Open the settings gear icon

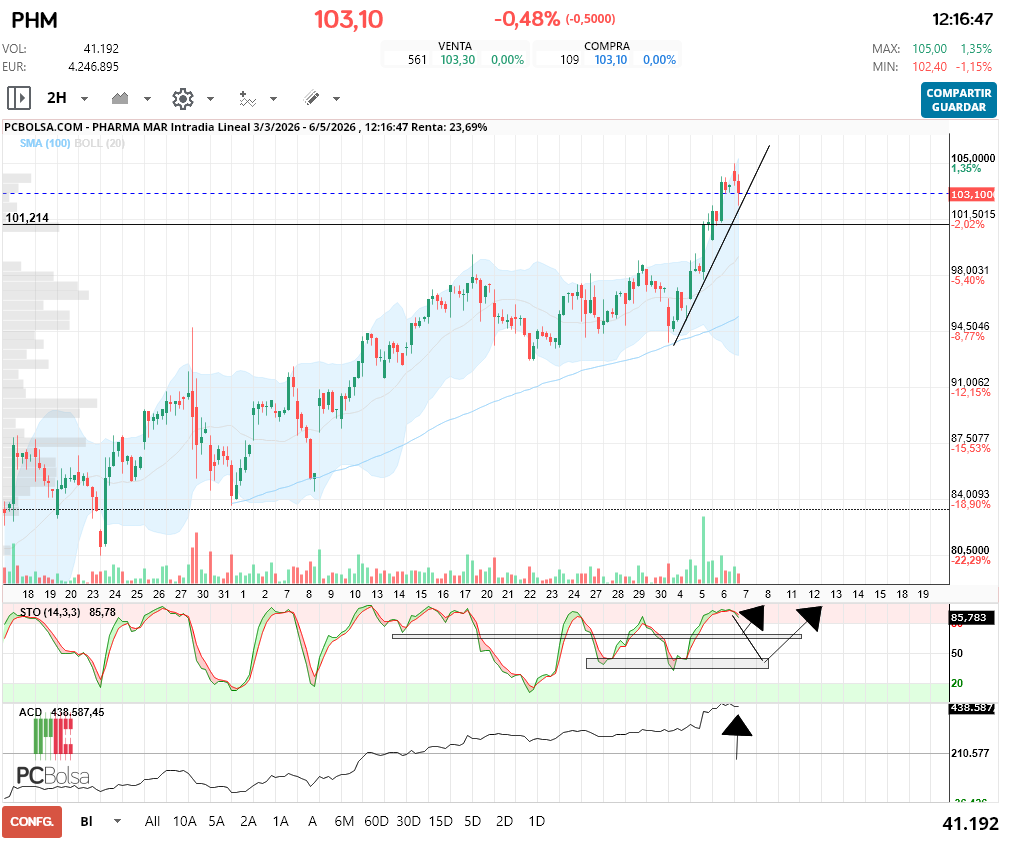[x=183, y=98]
